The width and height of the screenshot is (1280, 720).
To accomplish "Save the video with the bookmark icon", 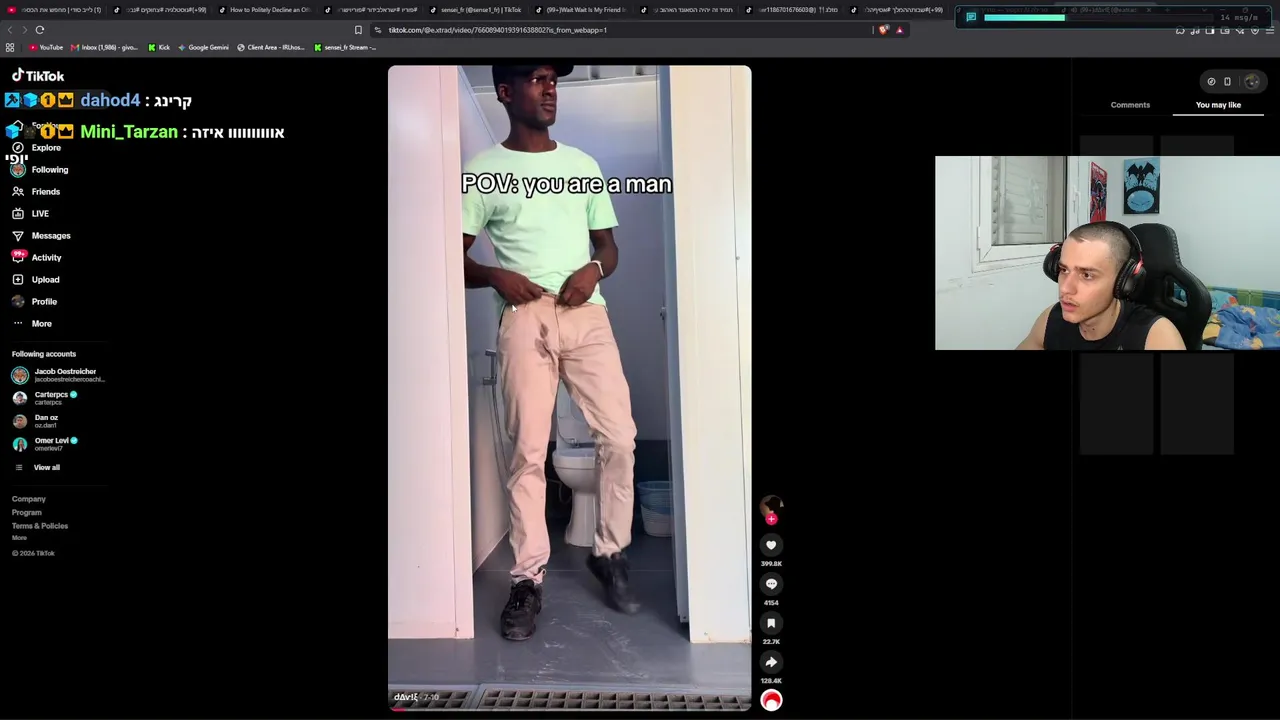I will (771, 623).
